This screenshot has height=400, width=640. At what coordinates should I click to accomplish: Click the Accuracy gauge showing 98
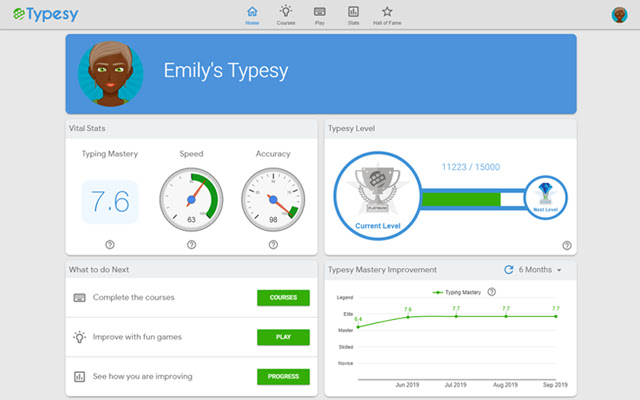coord(273,200)
